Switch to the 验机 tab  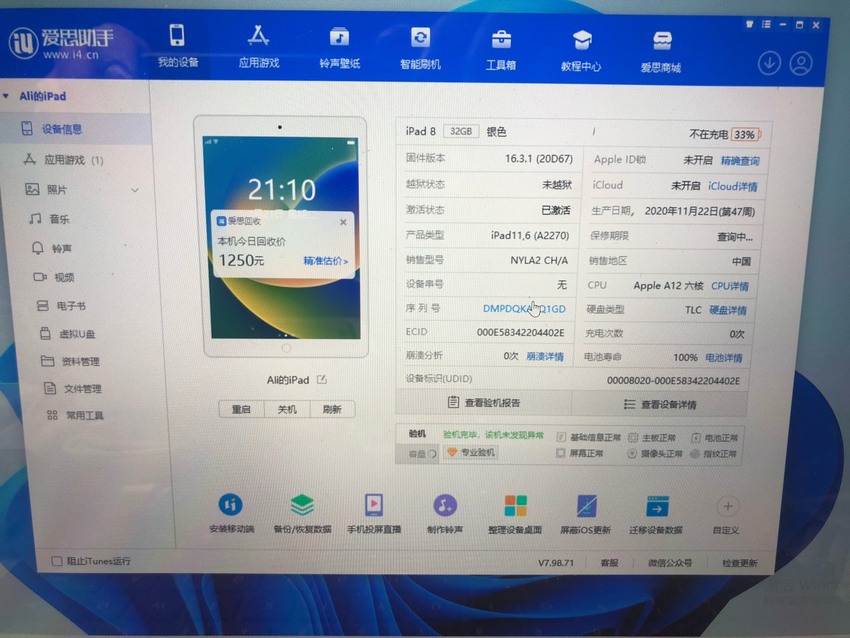coord(417,434)
